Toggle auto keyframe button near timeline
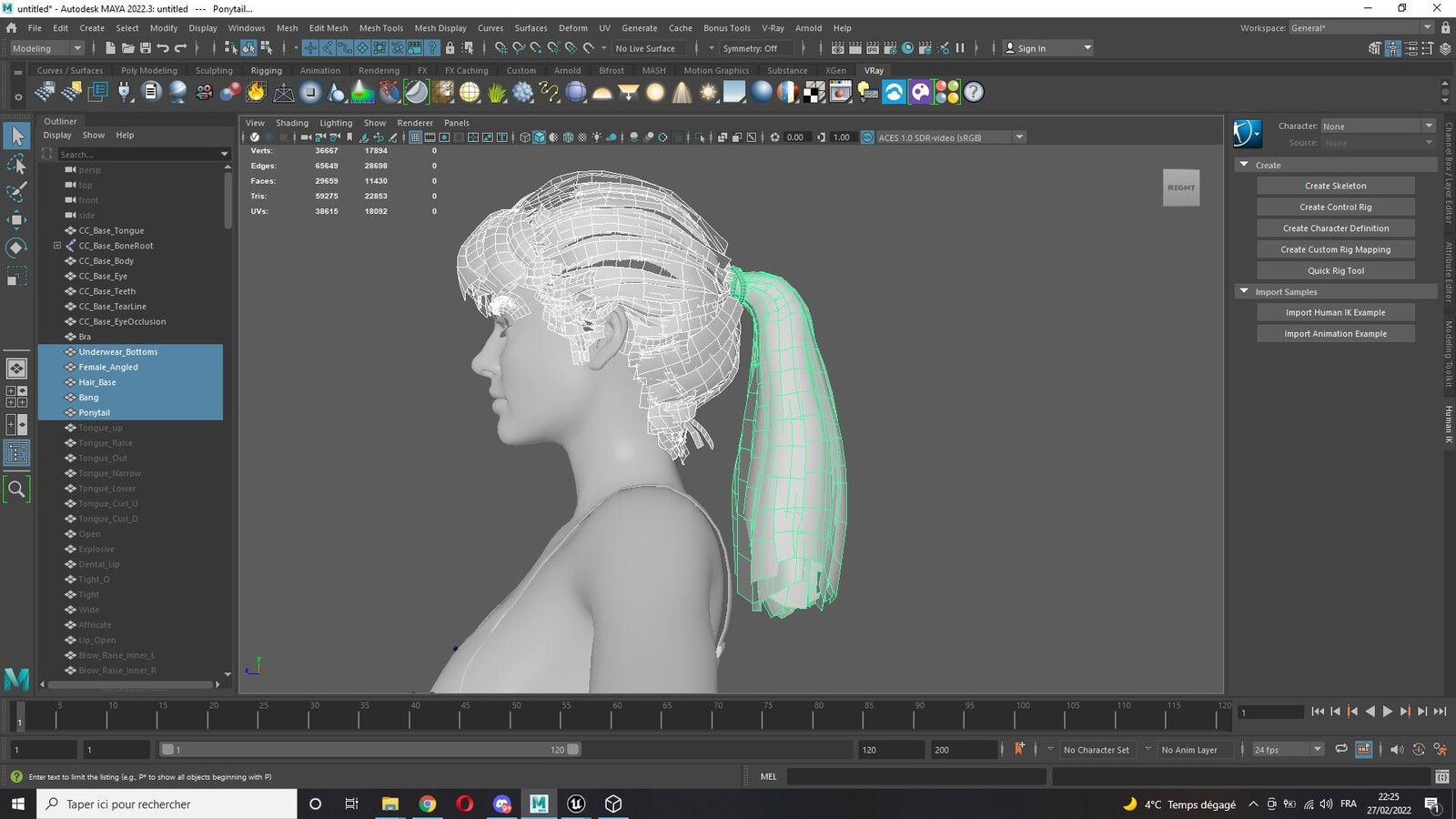 [x=1019, y=749]
